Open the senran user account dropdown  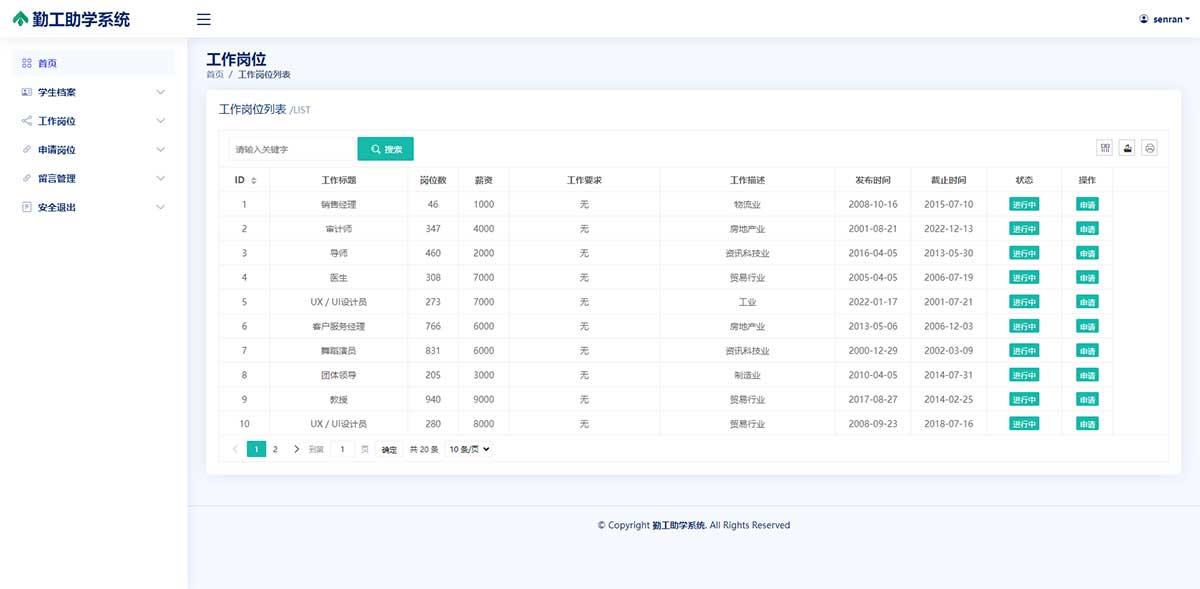(x=1164, y=19)
